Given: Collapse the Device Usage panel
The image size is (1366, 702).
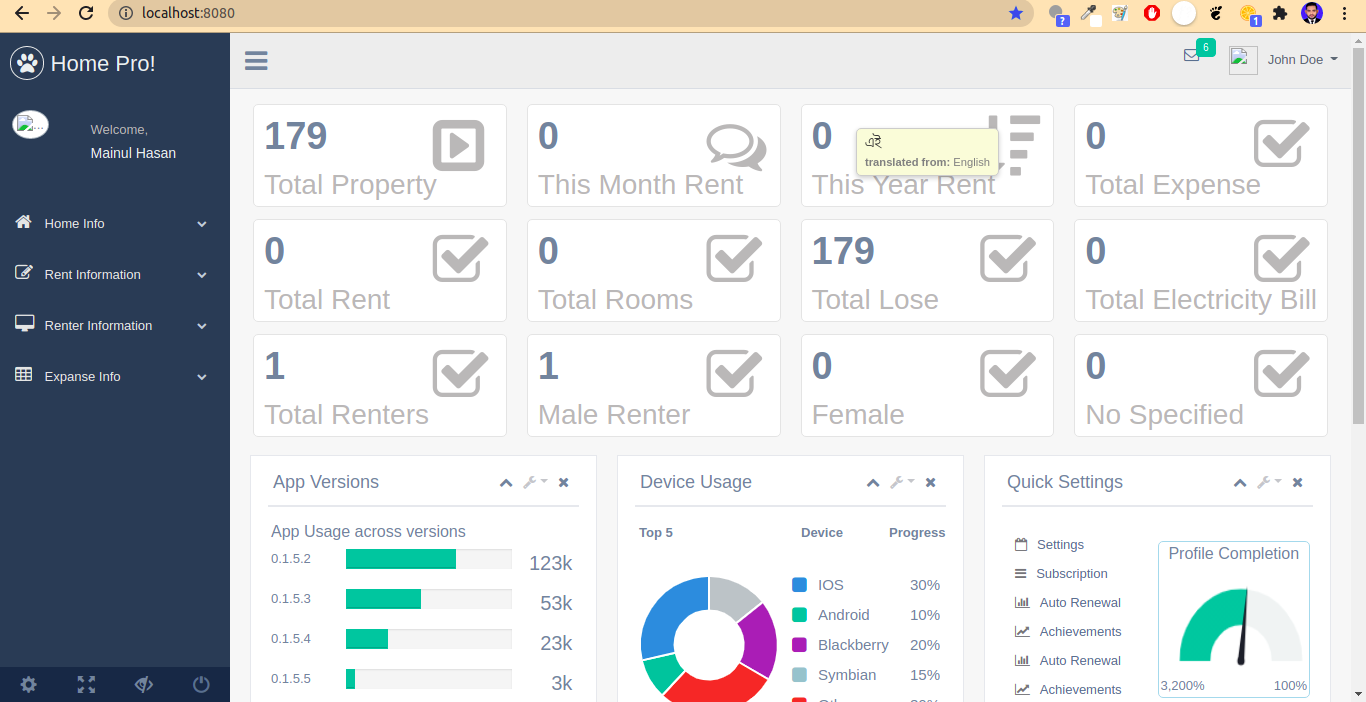Looking at the screenshot, I should 873,483.
